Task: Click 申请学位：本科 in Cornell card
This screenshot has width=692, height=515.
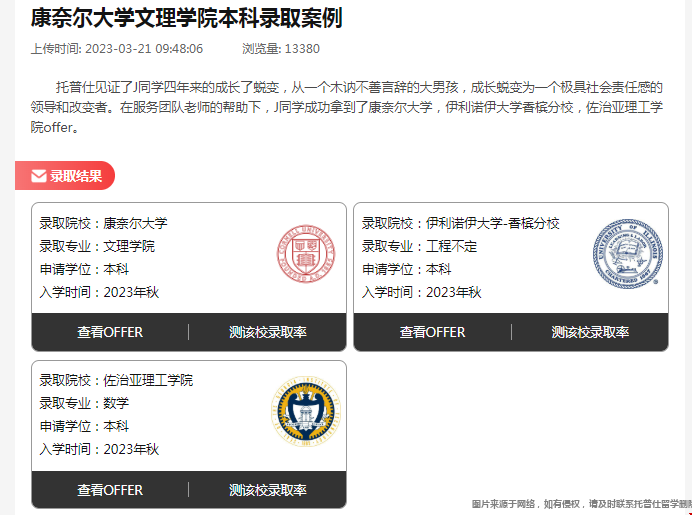Action: click(84, 269)
